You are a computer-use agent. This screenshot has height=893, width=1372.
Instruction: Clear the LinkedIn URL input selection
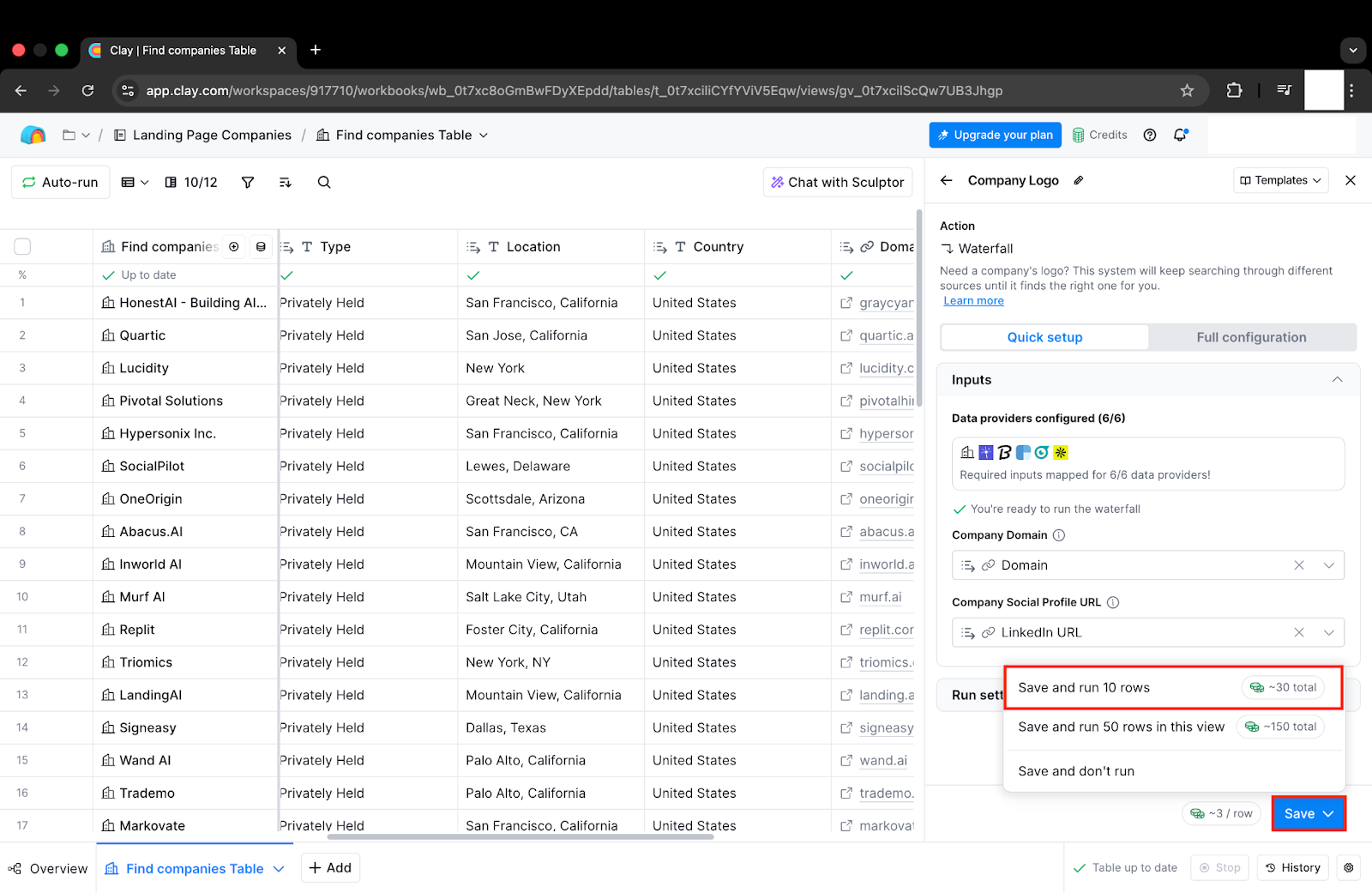click(1299, 632)
